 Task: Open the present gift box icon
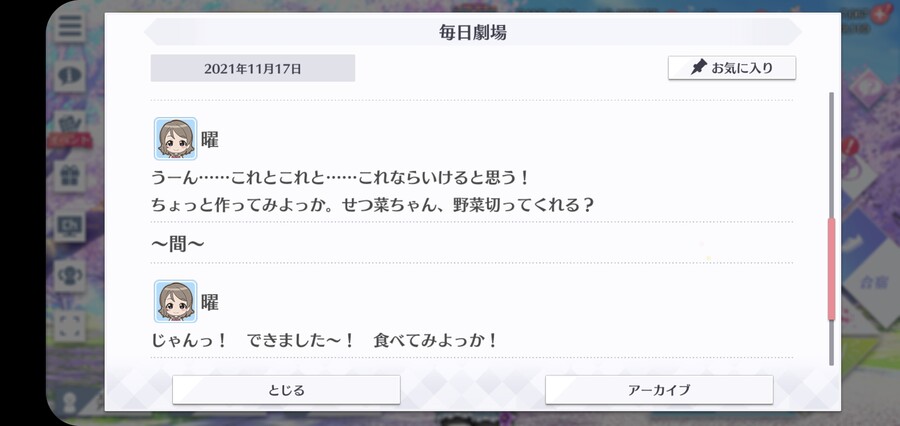click(70, 176)
